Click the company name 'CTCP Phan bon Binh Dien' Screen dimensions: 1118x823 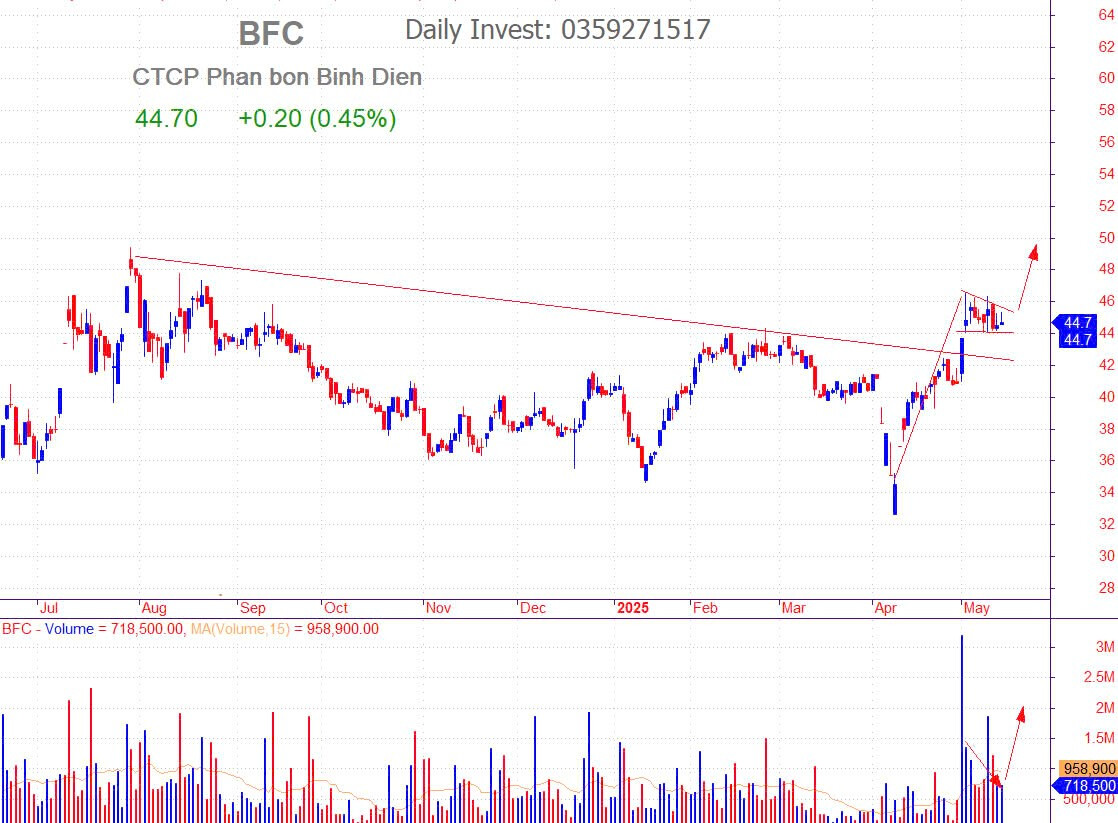(277, 77)
